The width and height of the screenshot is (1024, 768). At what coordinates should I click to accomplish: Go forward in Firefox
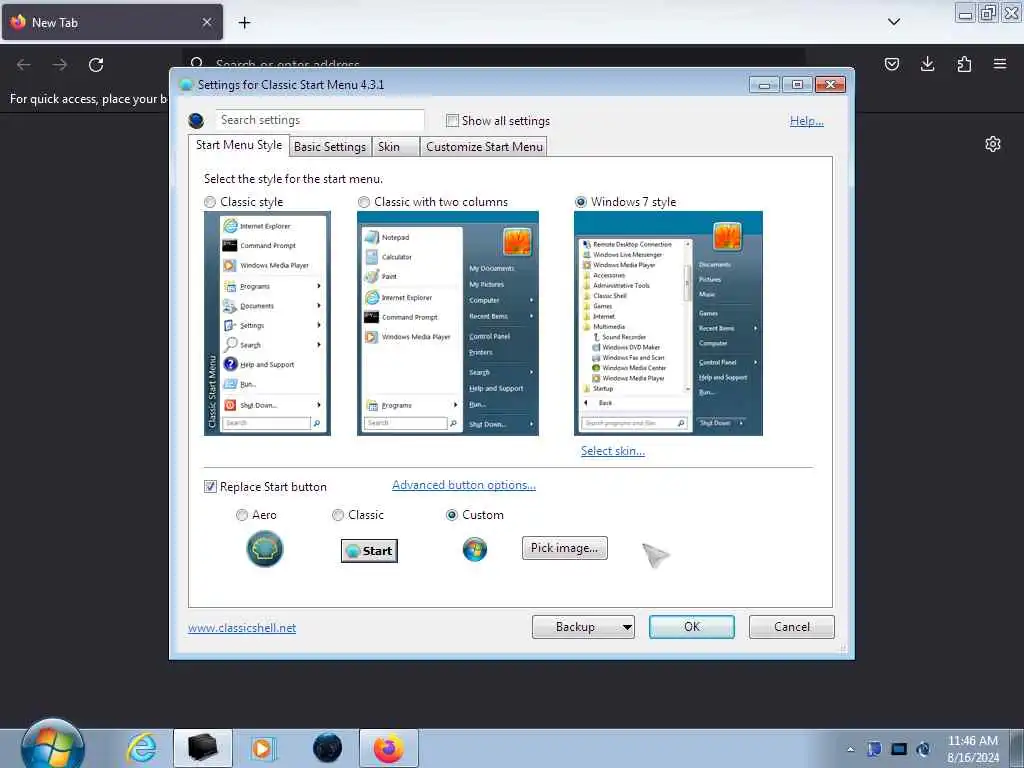(x=60, y=65)
